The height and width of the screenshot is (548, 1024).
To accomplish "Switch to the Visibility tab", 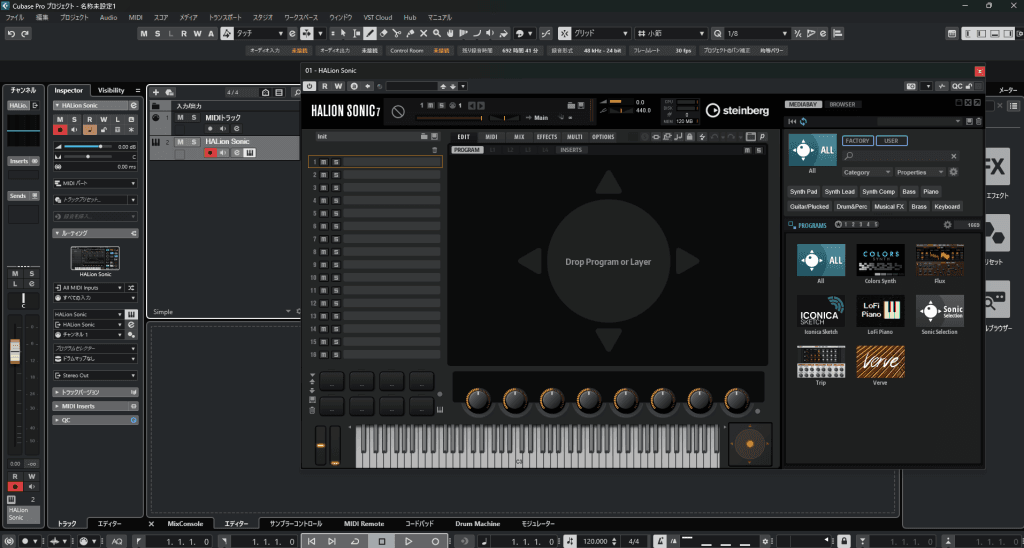I will [x=111, y=91].
